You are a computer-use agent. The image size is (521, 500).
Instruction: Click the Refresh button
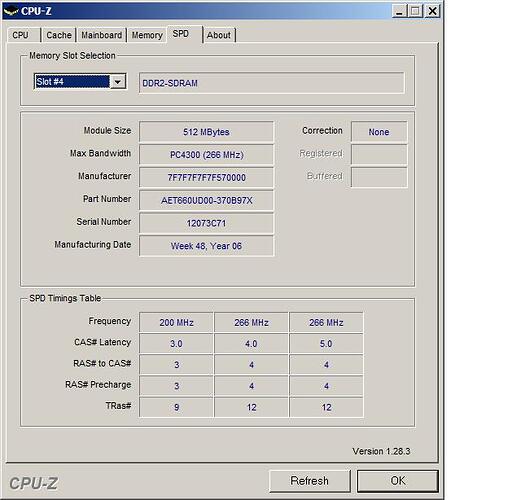[310, 481]
